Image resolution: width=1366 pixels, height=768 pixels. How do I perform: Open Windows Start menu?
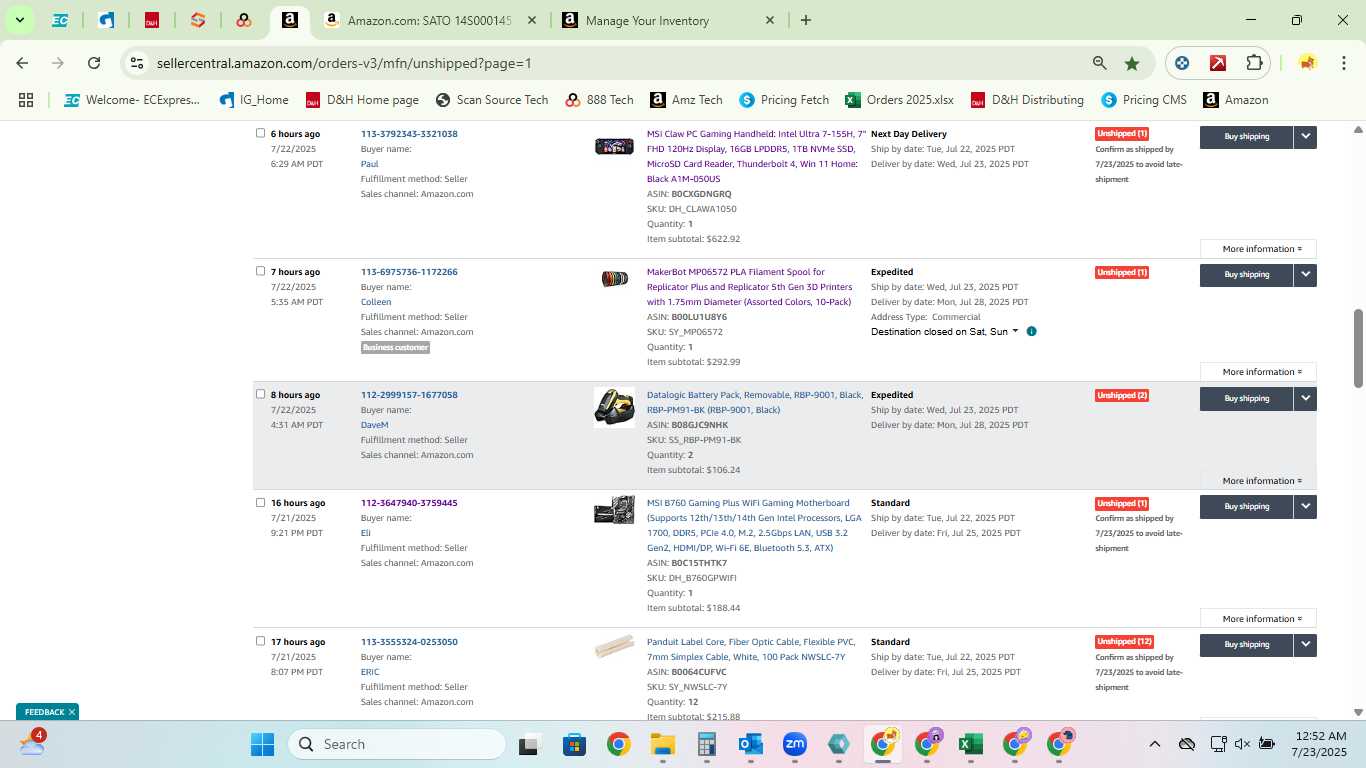(x=262, y=744)
